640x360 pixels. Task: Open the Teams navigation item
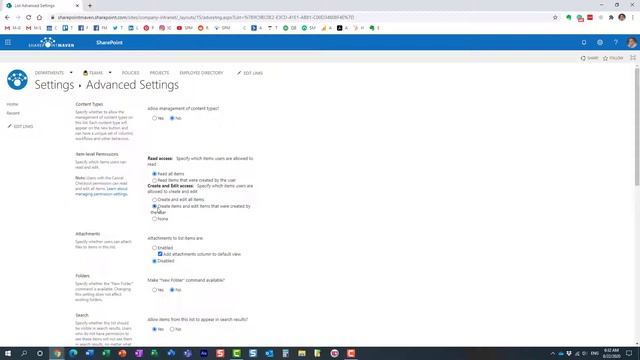coord(93,73)
